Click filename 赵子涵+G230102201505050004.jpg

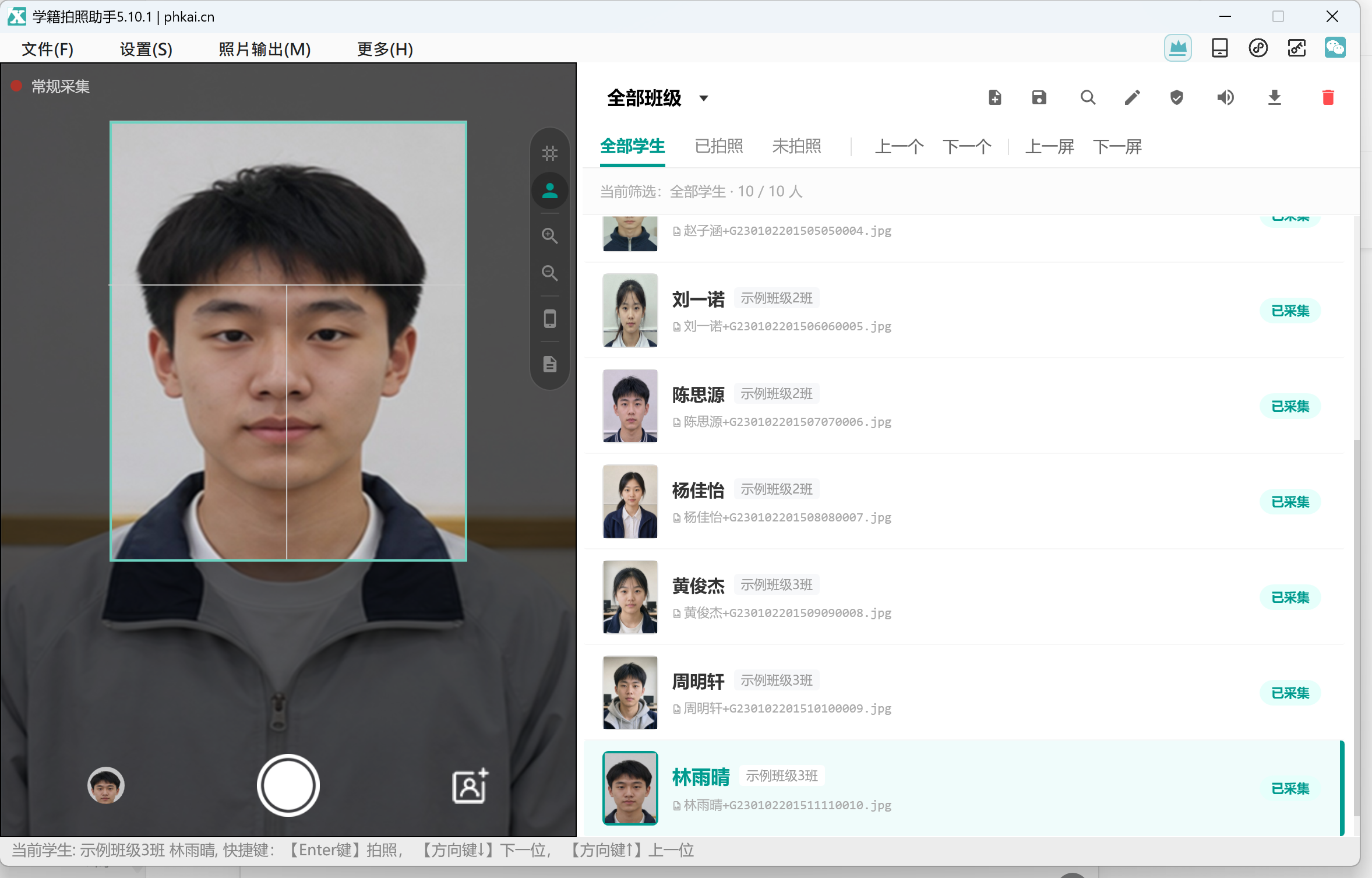(787, 231)
